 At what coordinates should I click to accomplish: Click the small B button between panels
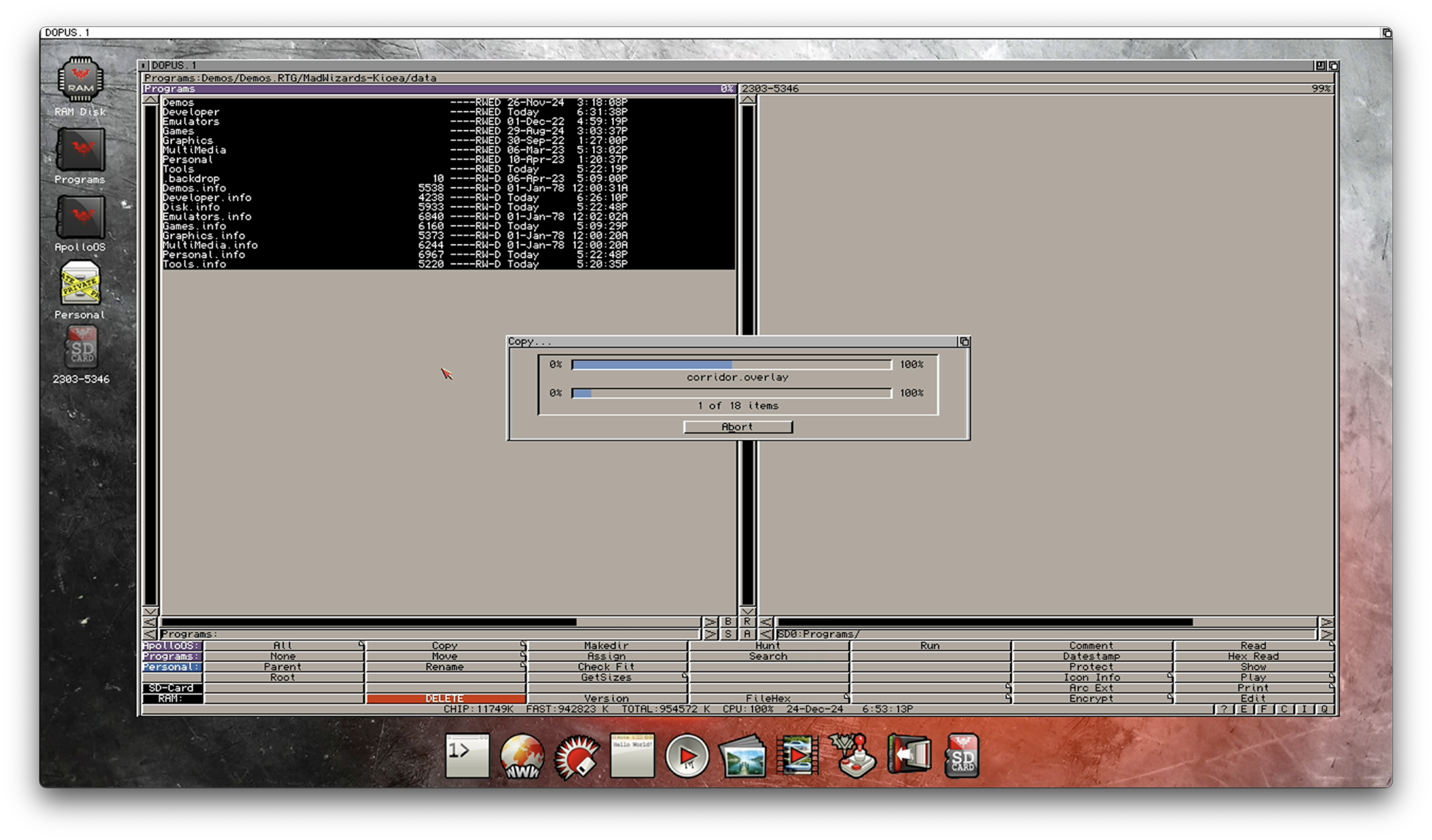point(728,622)
